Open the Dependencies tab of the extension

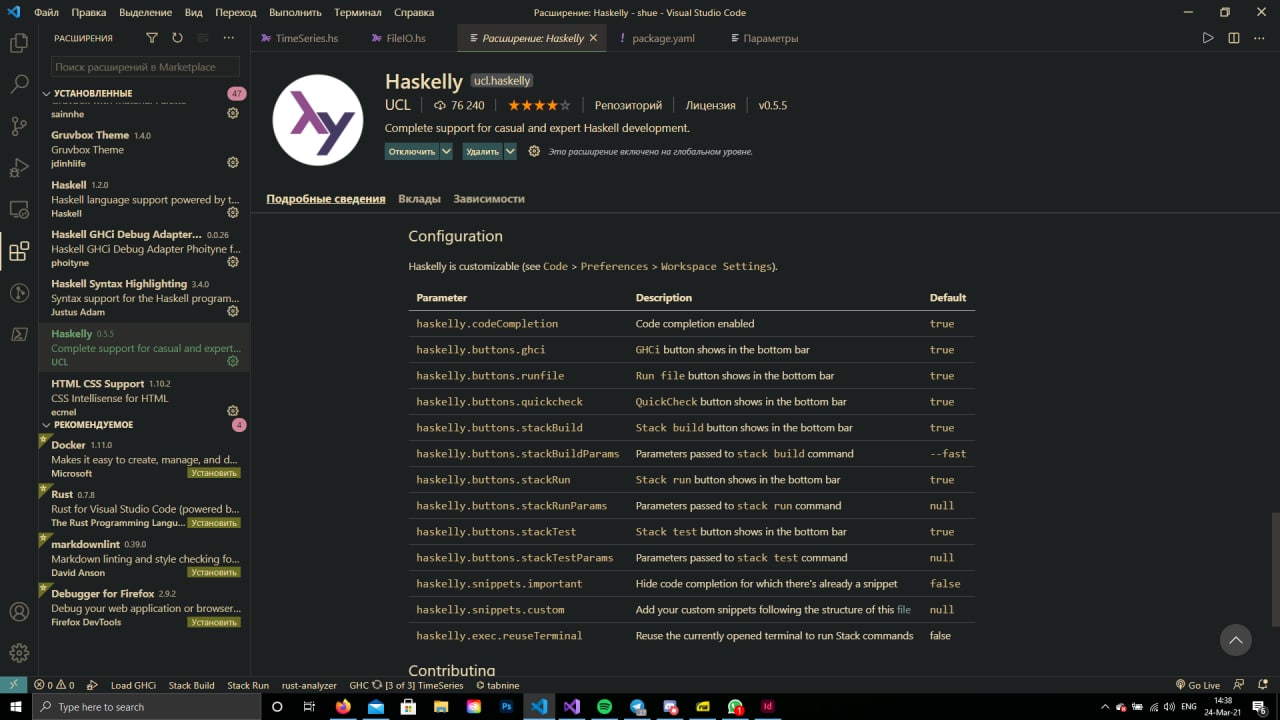click(489, 199)
